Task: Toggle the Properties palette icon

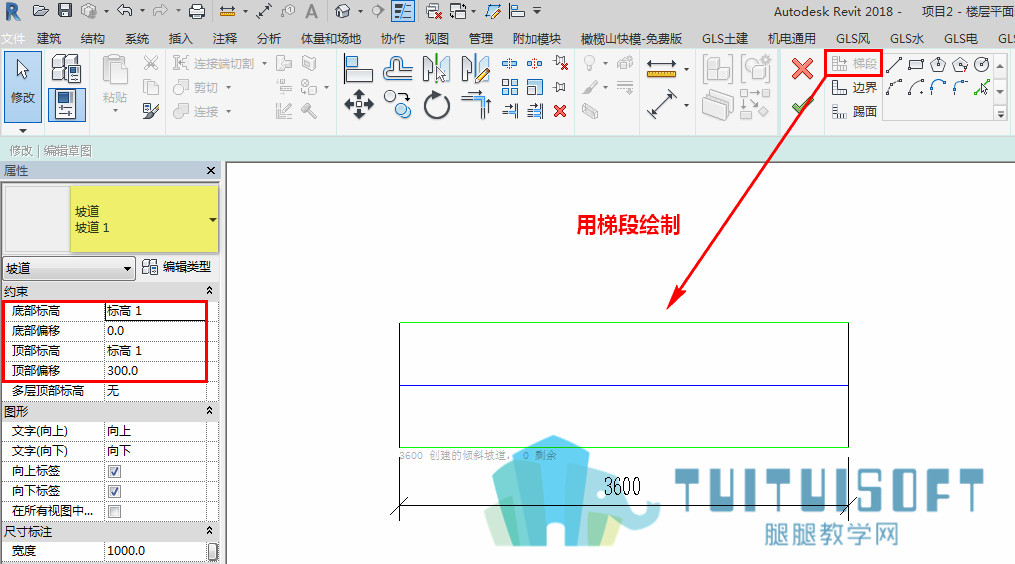Action: point(66,105)
